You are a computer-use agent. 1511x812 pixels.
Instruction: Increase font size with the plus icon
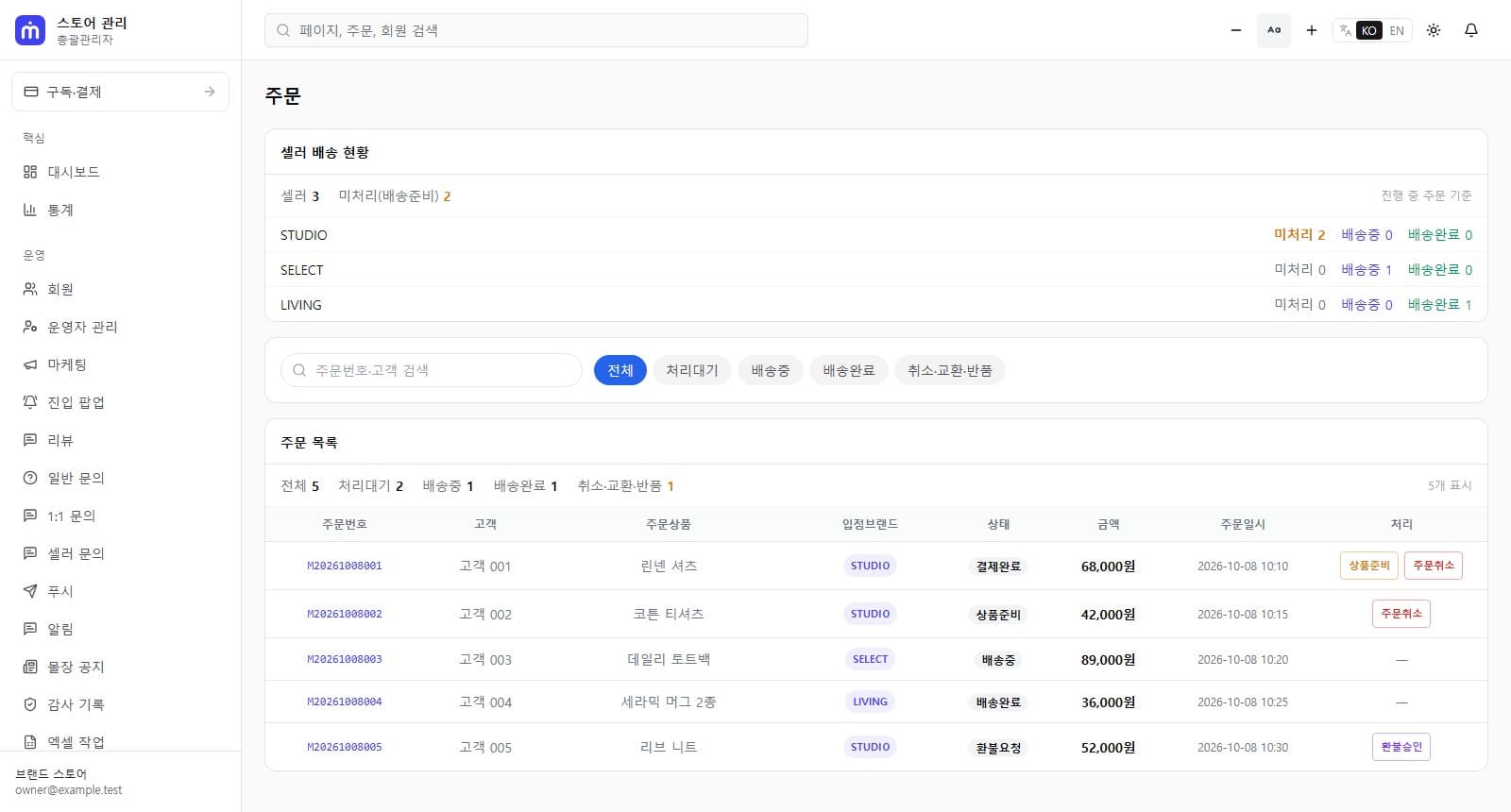[1312, 30]
